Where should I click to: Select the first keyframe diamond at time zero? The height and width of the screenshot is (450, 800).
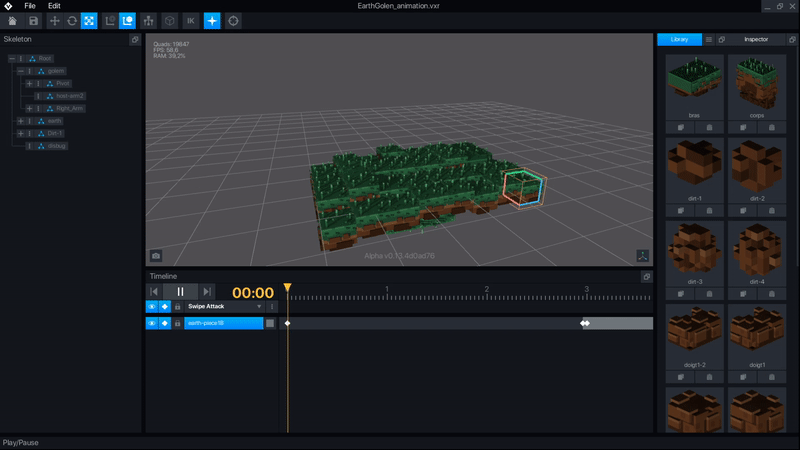click(x=287, y=323)
